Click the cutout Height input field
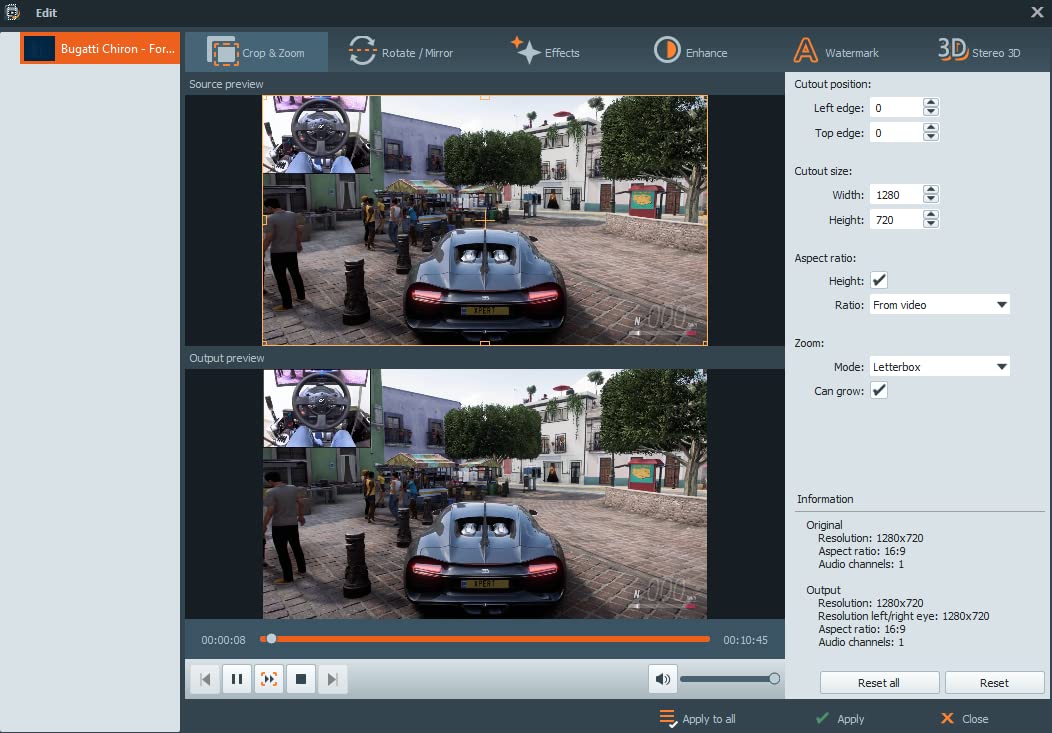The height and width of the screenshot is (733, 1052). tap(896, 219)
